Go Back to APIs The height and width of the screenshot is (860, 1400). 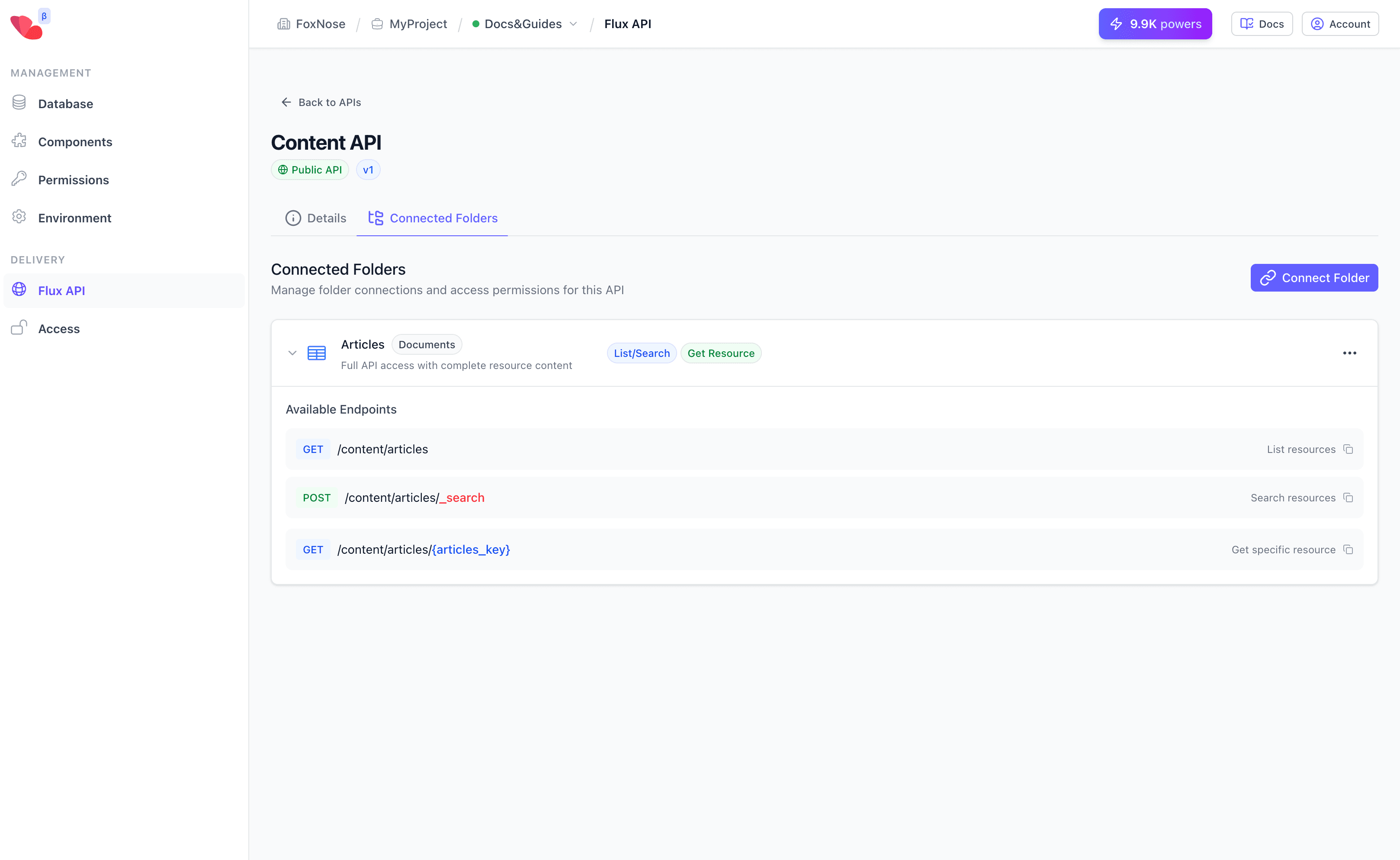tap(321, 103)
